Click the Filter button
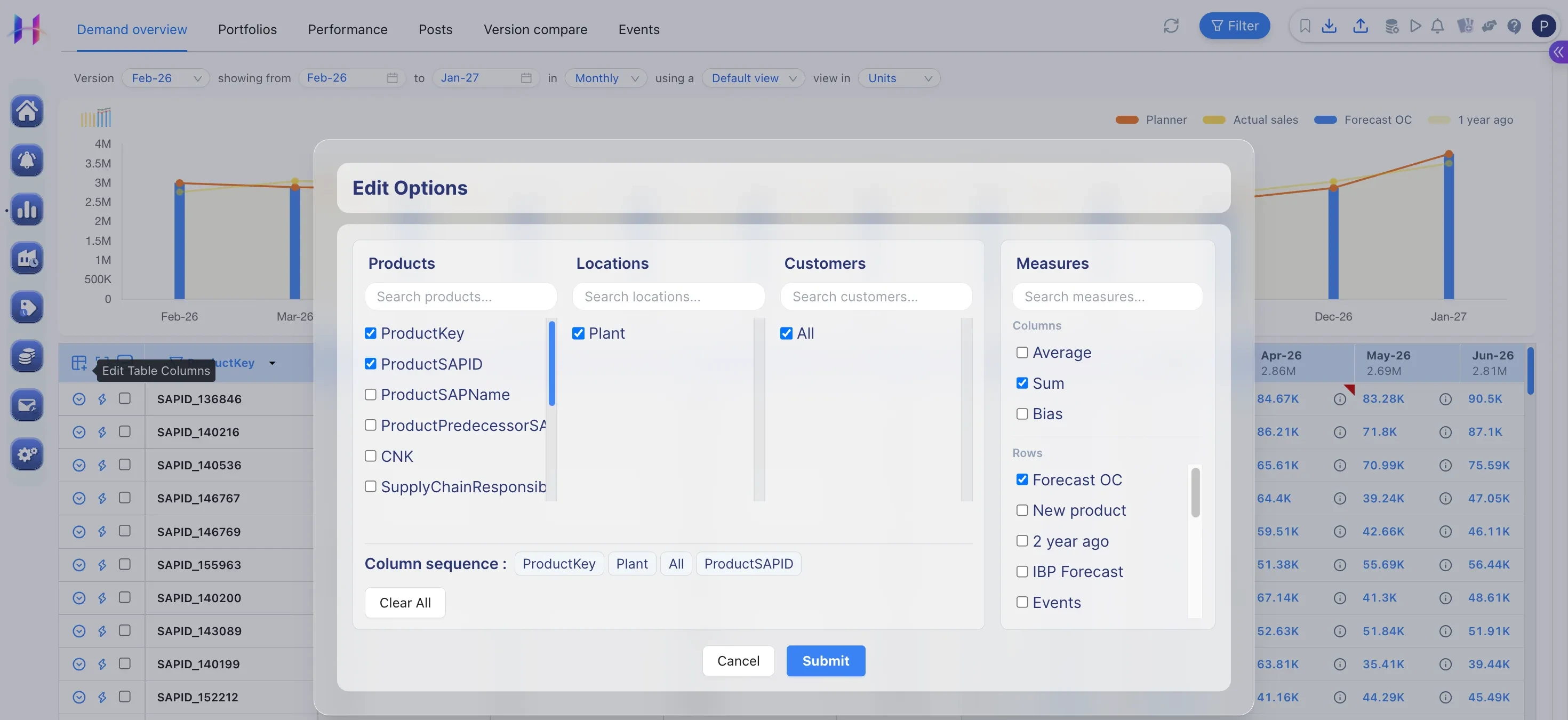The width and height of the screenshot is (1568, 720). coord(1235,26)
